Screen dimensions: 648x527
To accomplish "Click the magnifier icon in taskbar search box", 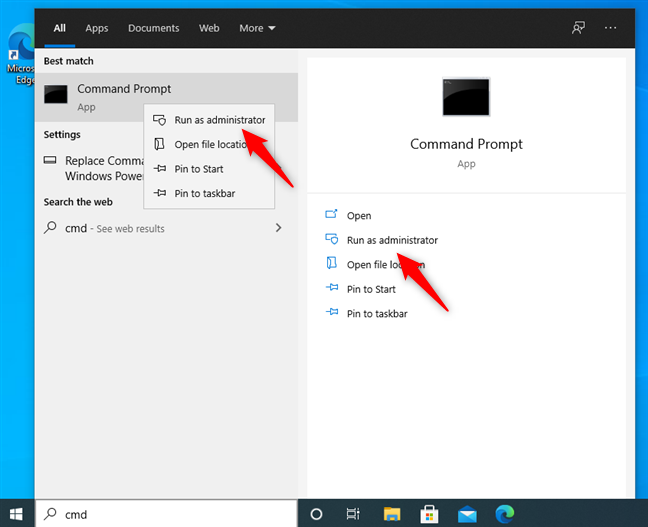I will click(50, 514).
